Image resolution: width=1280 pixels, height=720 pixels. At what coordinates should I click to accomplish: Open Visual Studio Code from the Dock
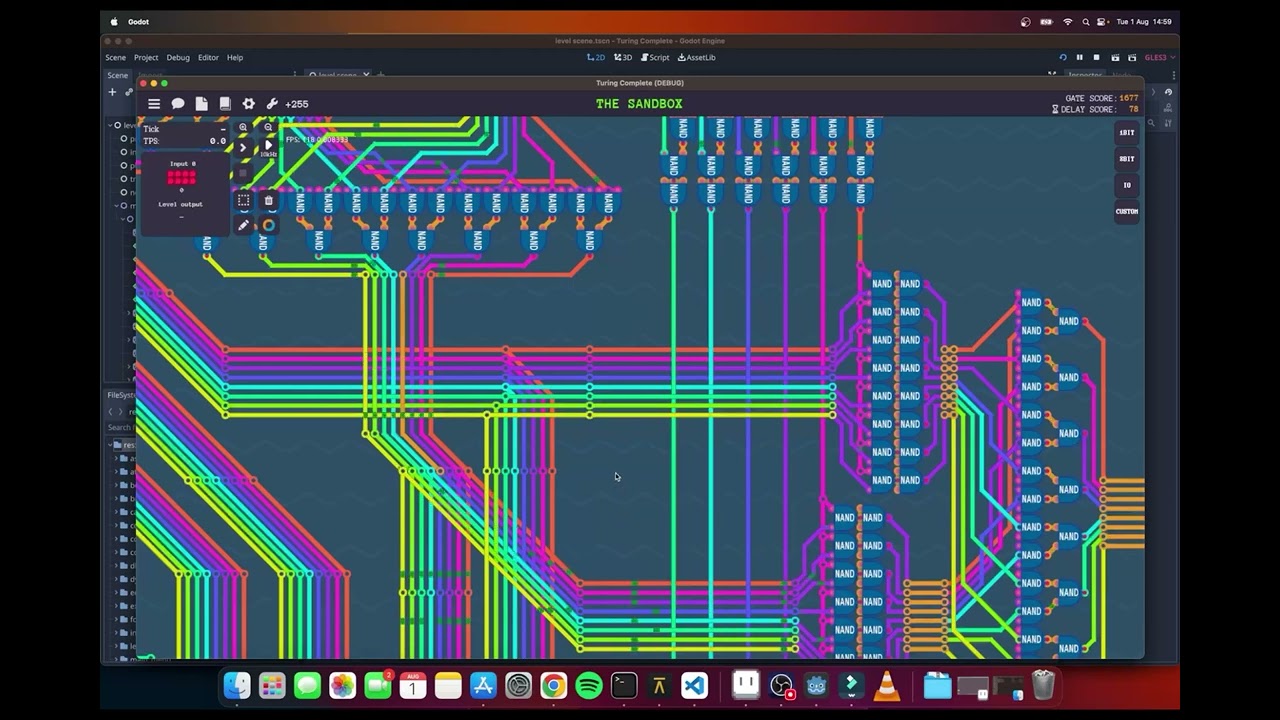pos(694,686)
